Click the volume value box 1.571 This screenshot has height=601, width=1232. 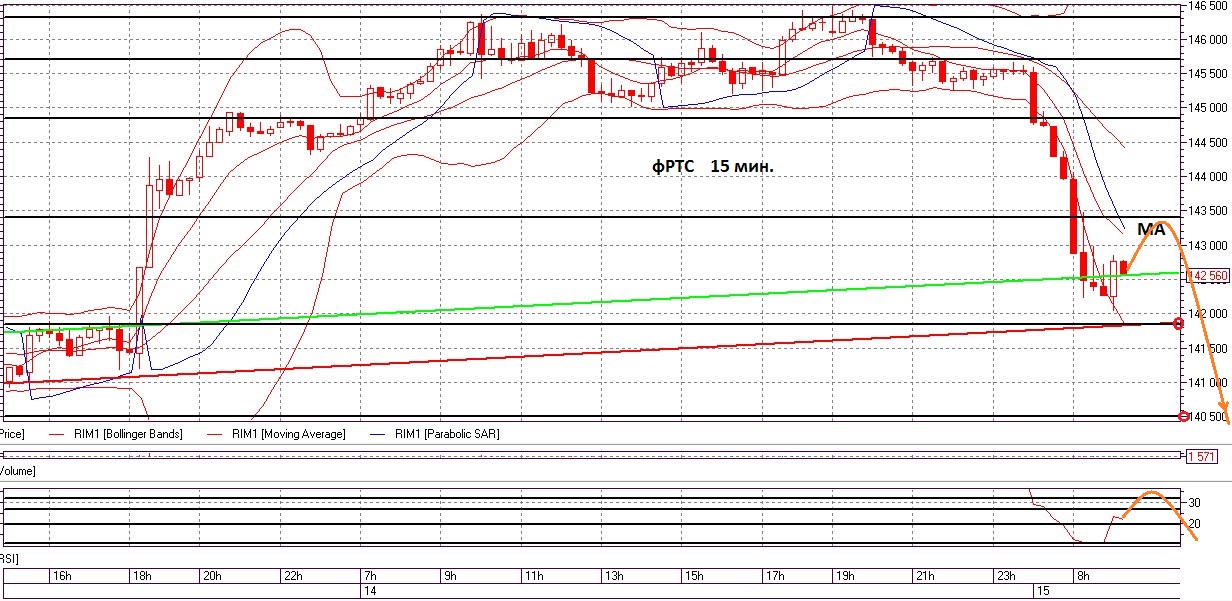click(x=1202, y=456)
